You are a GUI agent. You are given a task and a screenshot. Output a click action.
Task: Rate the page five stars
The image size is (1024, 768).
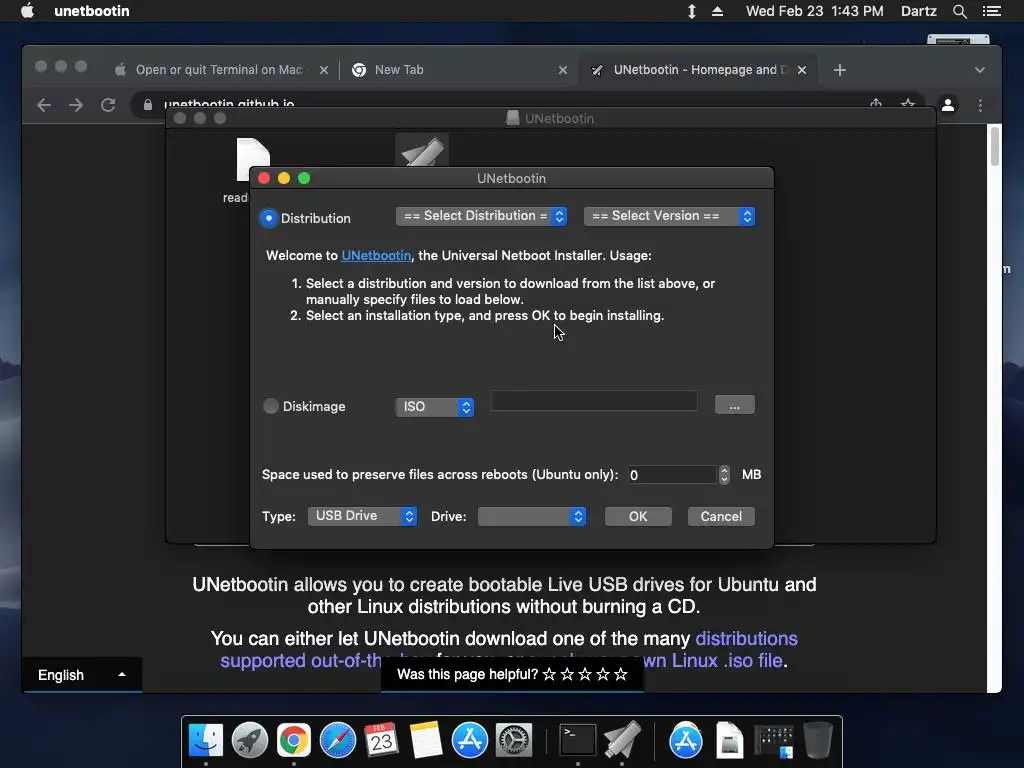pyautogui.click(x=621, y=675)
